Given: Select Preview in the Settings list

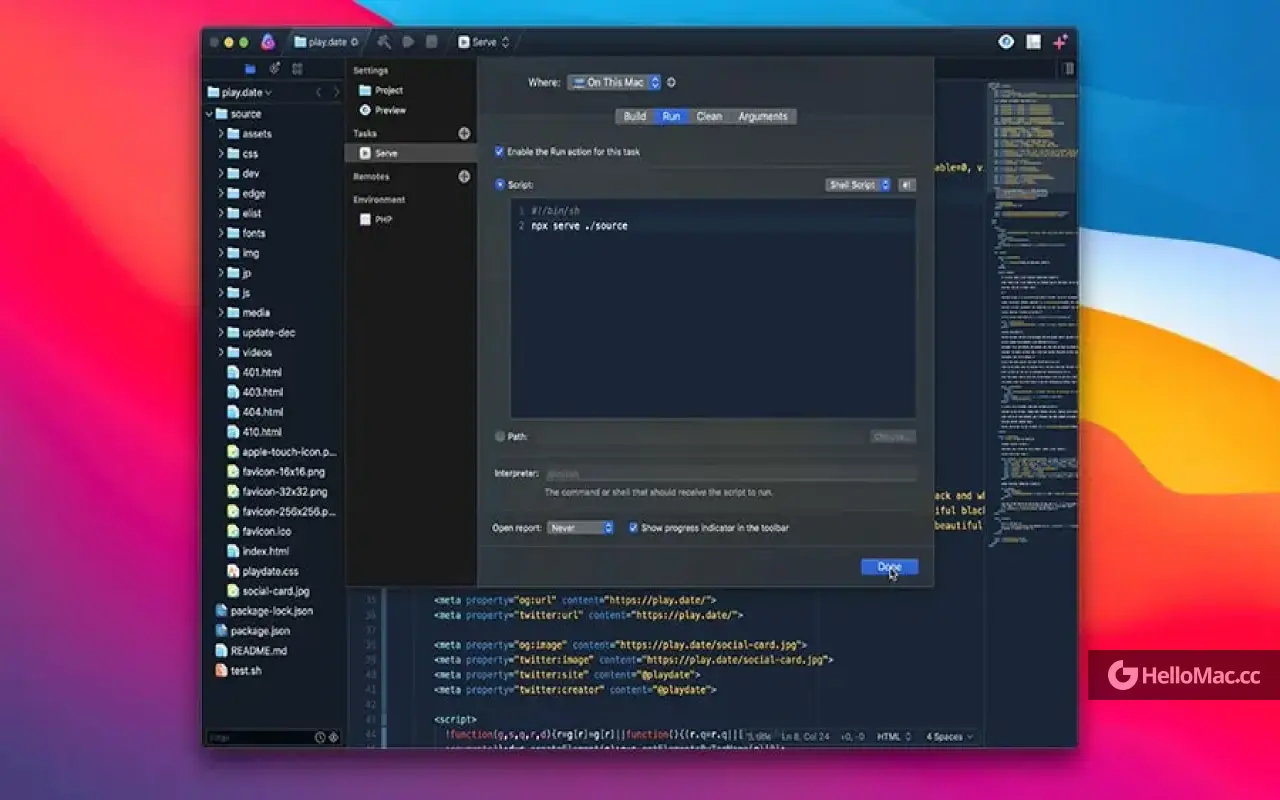Looking at the screenshot, I should pyautogui.click(x=383, y=110).
